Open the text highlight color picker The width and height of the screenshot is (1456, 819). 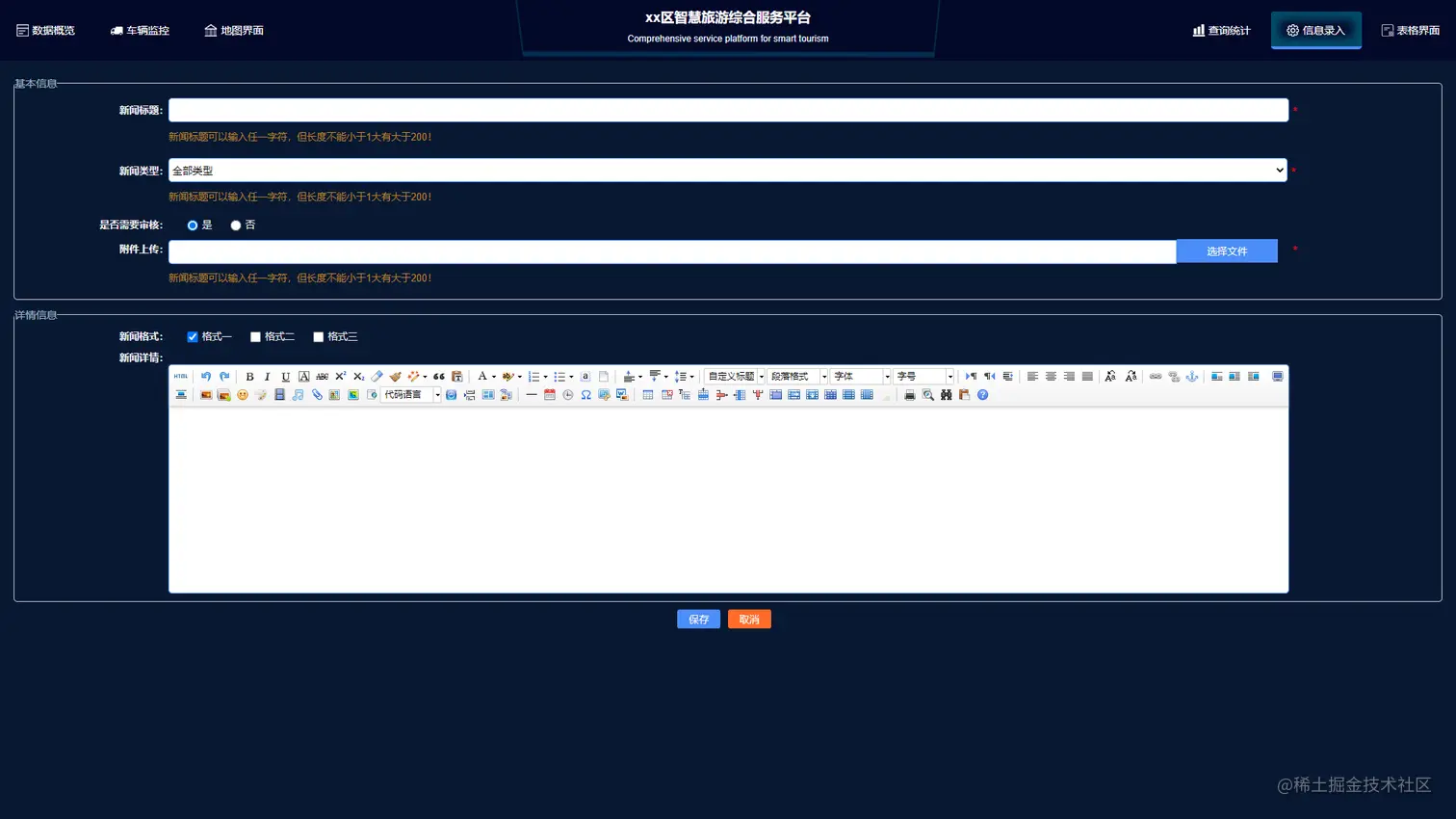point(507,377)
